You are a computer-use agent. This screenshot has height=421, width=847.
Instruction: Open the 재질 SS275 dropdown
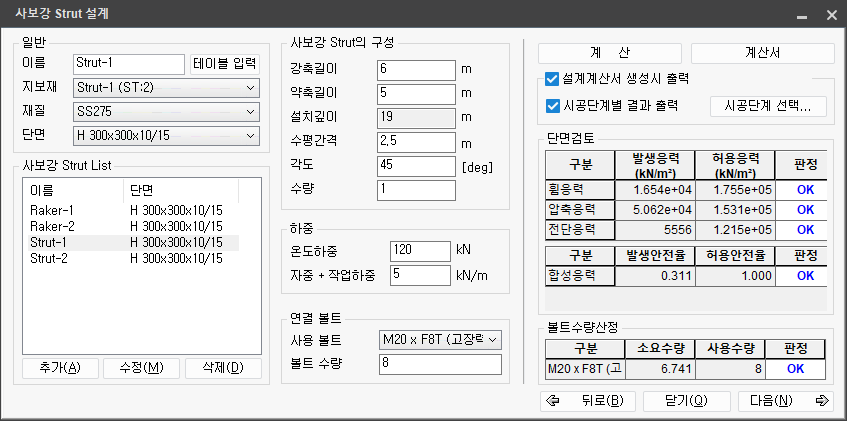[165, 110]
